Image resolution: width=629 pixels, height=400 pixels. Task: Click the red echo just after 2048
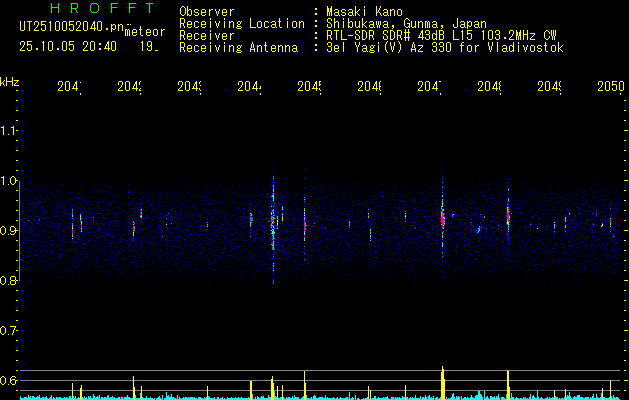pyautogui.click(x=508, y=215)
